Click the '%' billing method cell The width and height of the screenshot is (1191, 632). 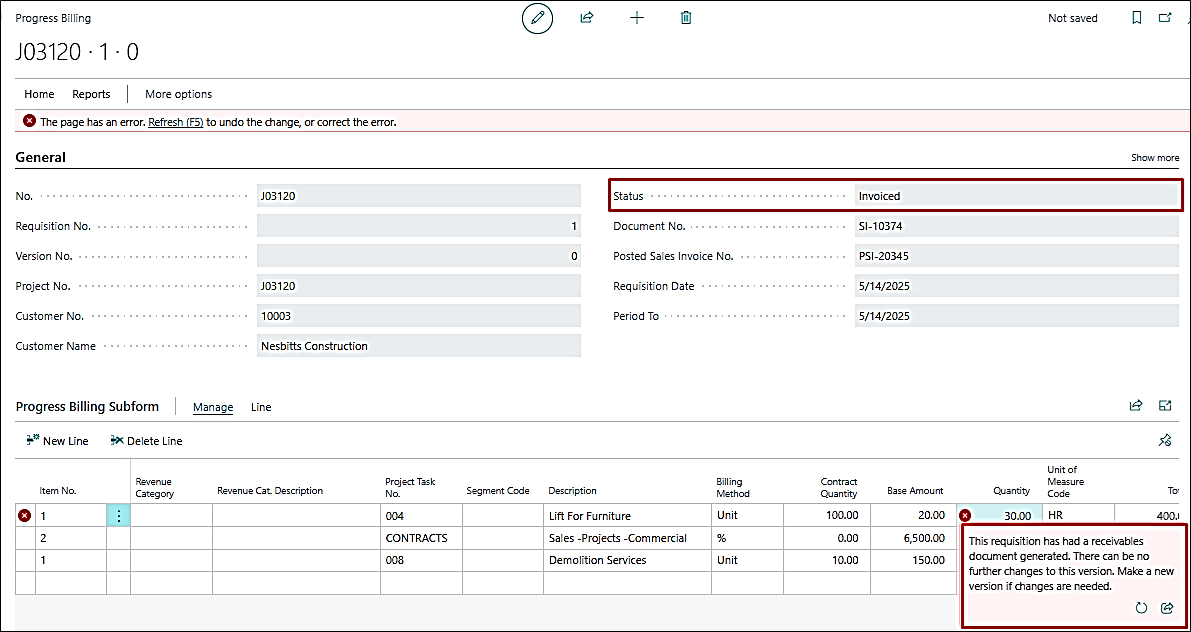point(747,539)
